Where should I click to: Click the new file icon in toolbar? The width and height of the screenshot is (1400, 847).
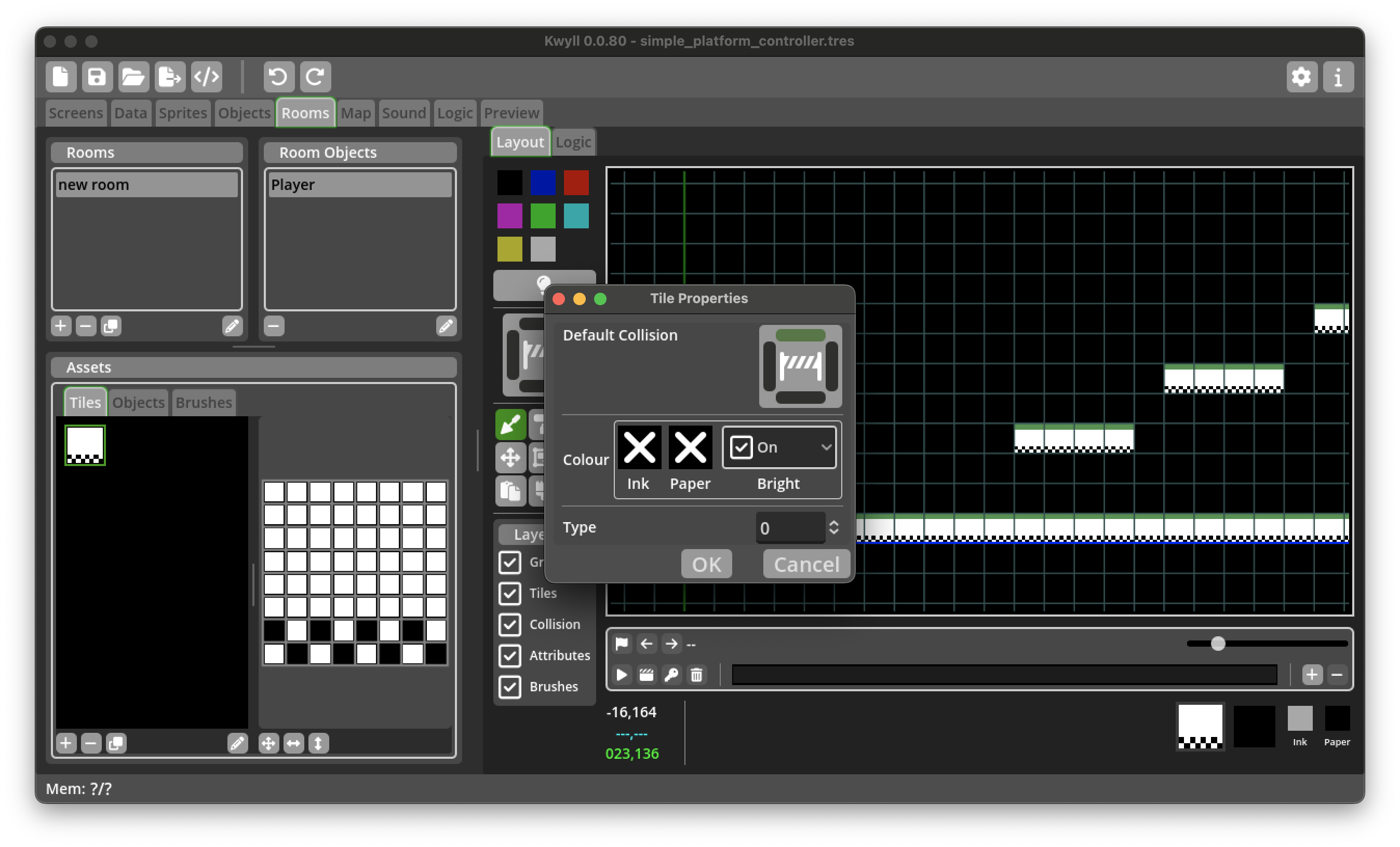point(61,76)
